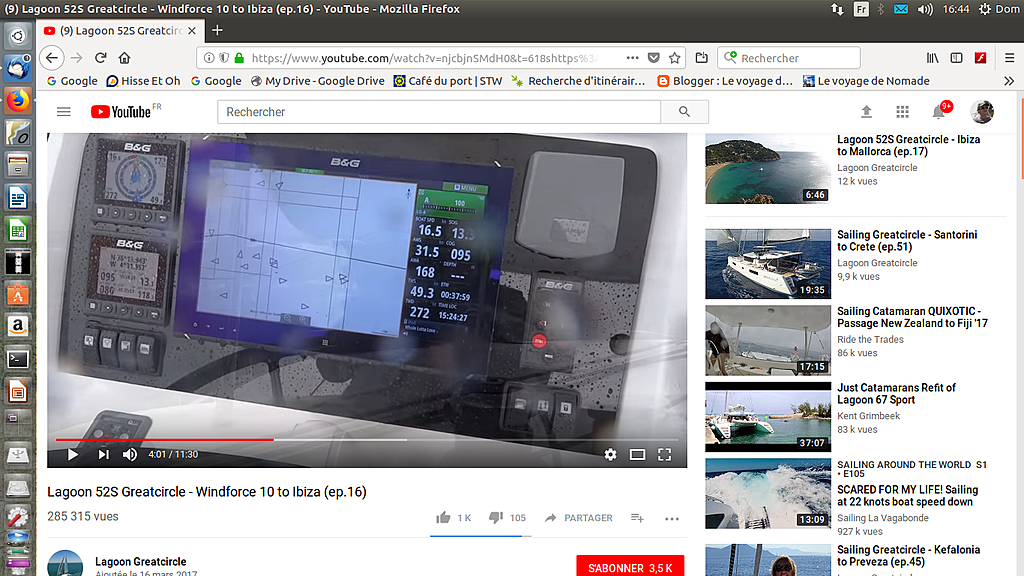This screenshot has height=576, width=1024.
Task: Open SCARED FOR MY LIFE video title
Action: coord(908,496)
